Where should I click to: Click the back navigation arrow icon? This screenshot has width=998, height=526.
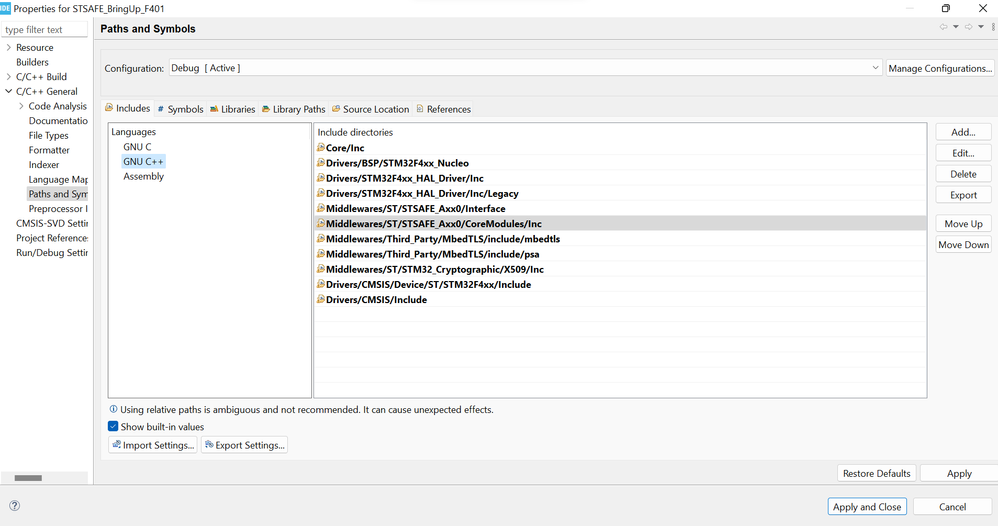click(943, 27)
